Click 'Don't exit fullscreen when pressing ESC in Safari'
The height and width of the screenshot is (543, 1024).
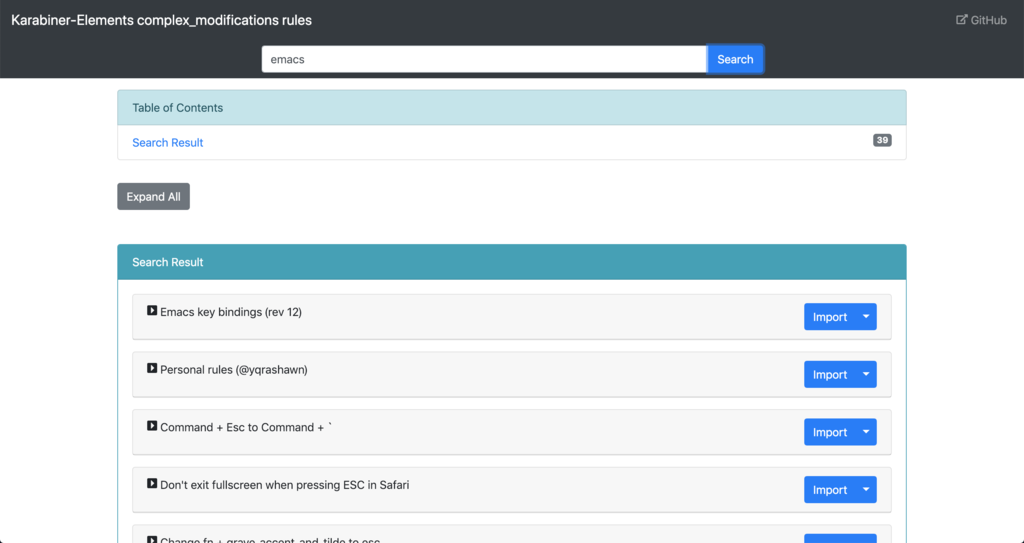tap(285, 485)
